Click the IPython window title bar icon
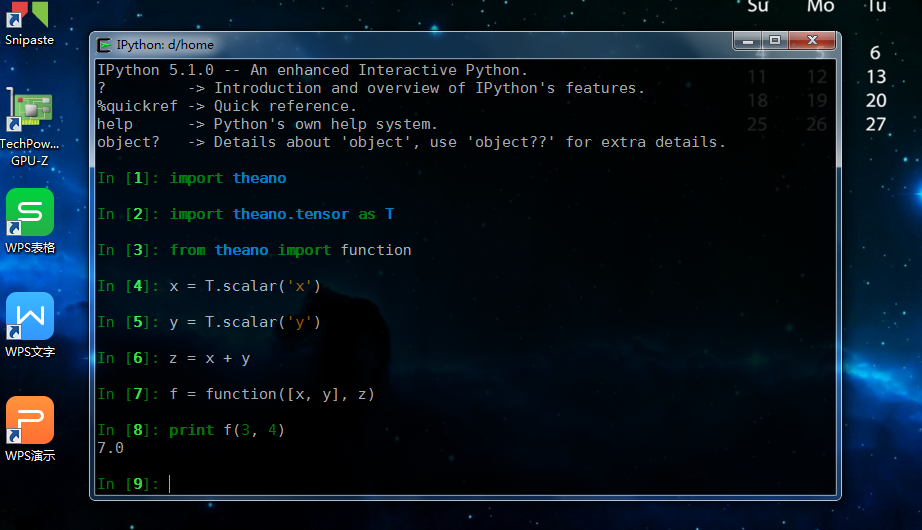Screen dimensions: 922x530 105,45
